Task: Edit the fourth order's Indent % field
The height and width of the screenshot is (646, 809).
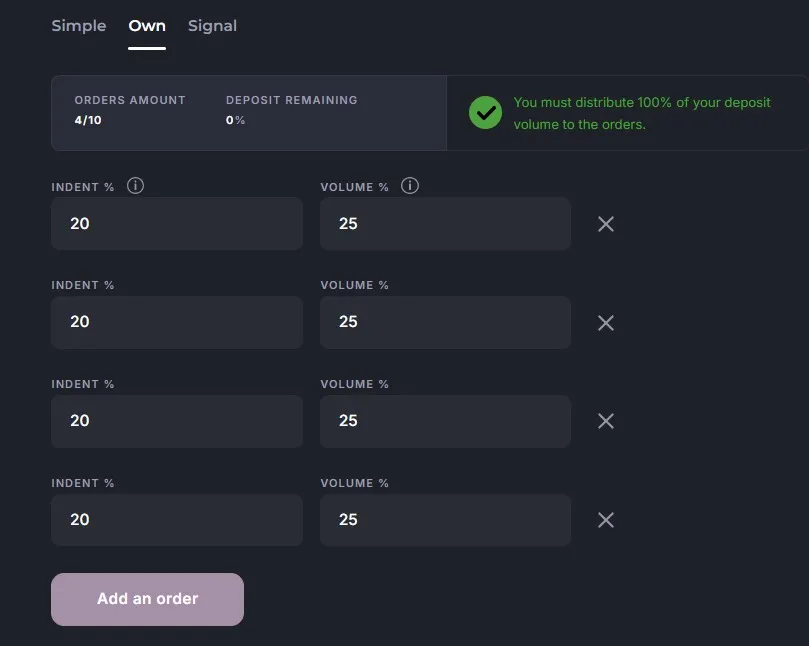Action: [x=177, y=520]
